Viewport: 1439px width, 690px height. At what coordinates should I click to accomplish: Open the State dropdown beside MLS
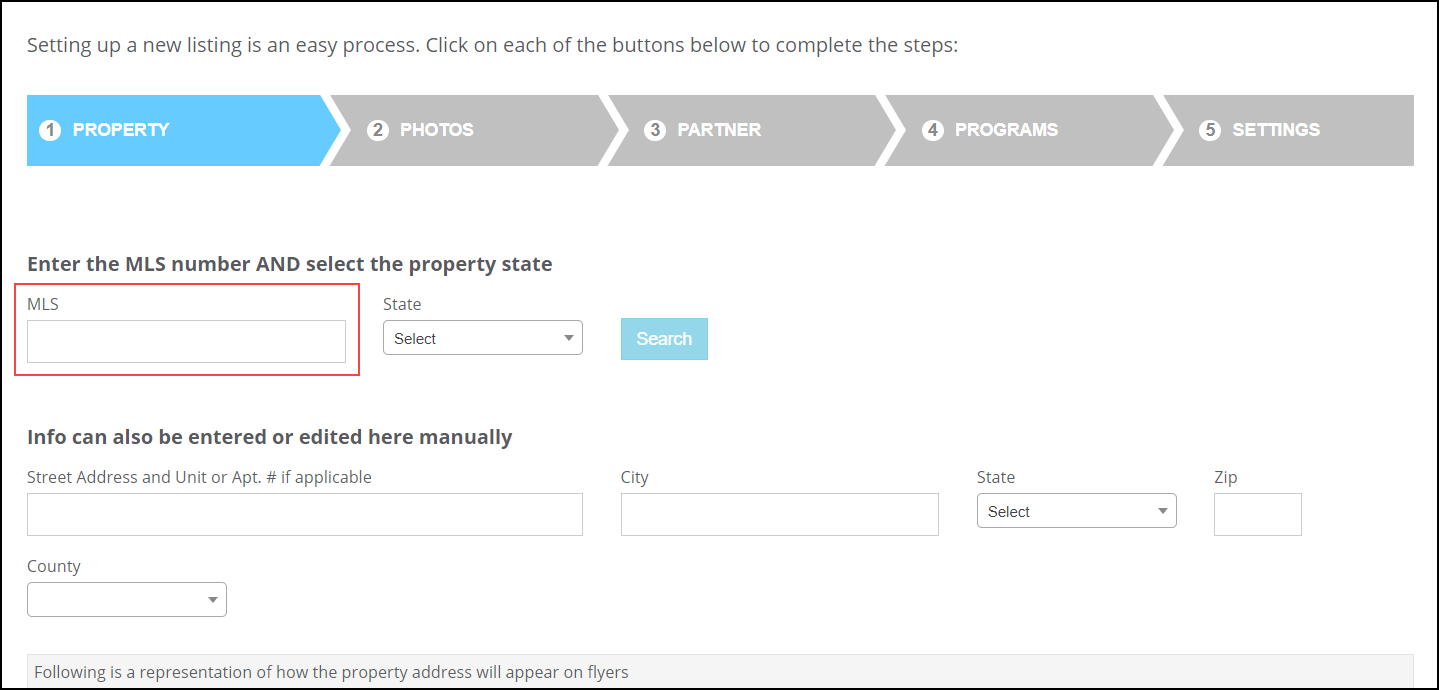483,338
